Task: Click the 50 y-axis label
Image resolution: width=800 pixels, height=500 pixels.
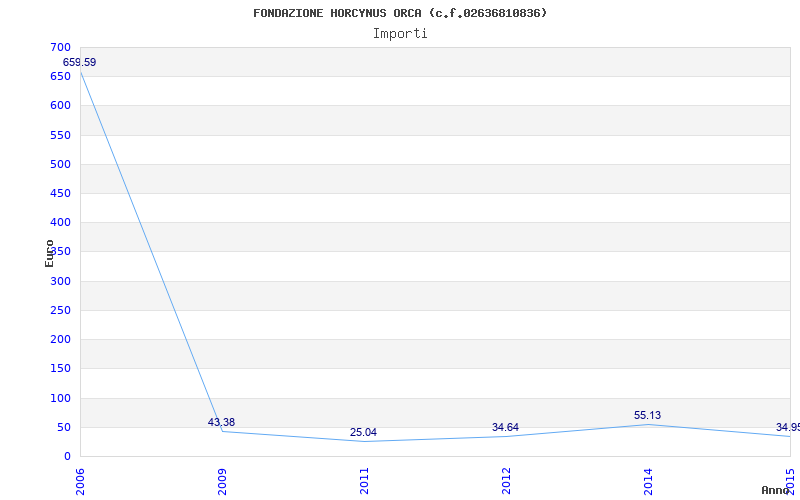Action: 64,427
